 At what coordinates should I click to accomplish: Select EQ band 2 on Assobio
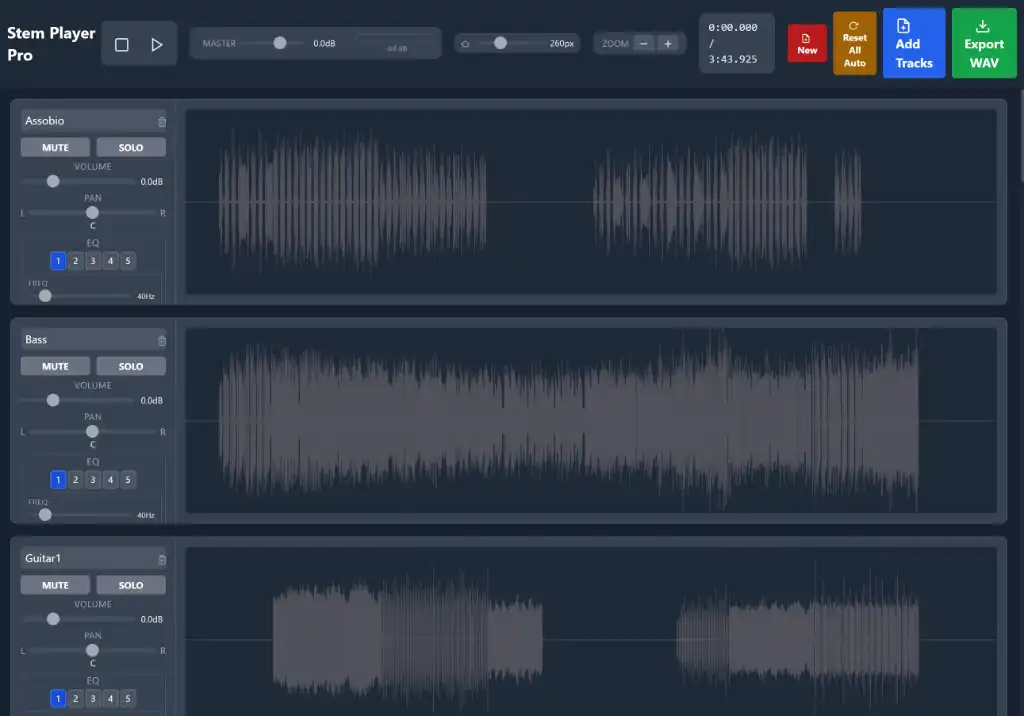[x=76, y=261]
